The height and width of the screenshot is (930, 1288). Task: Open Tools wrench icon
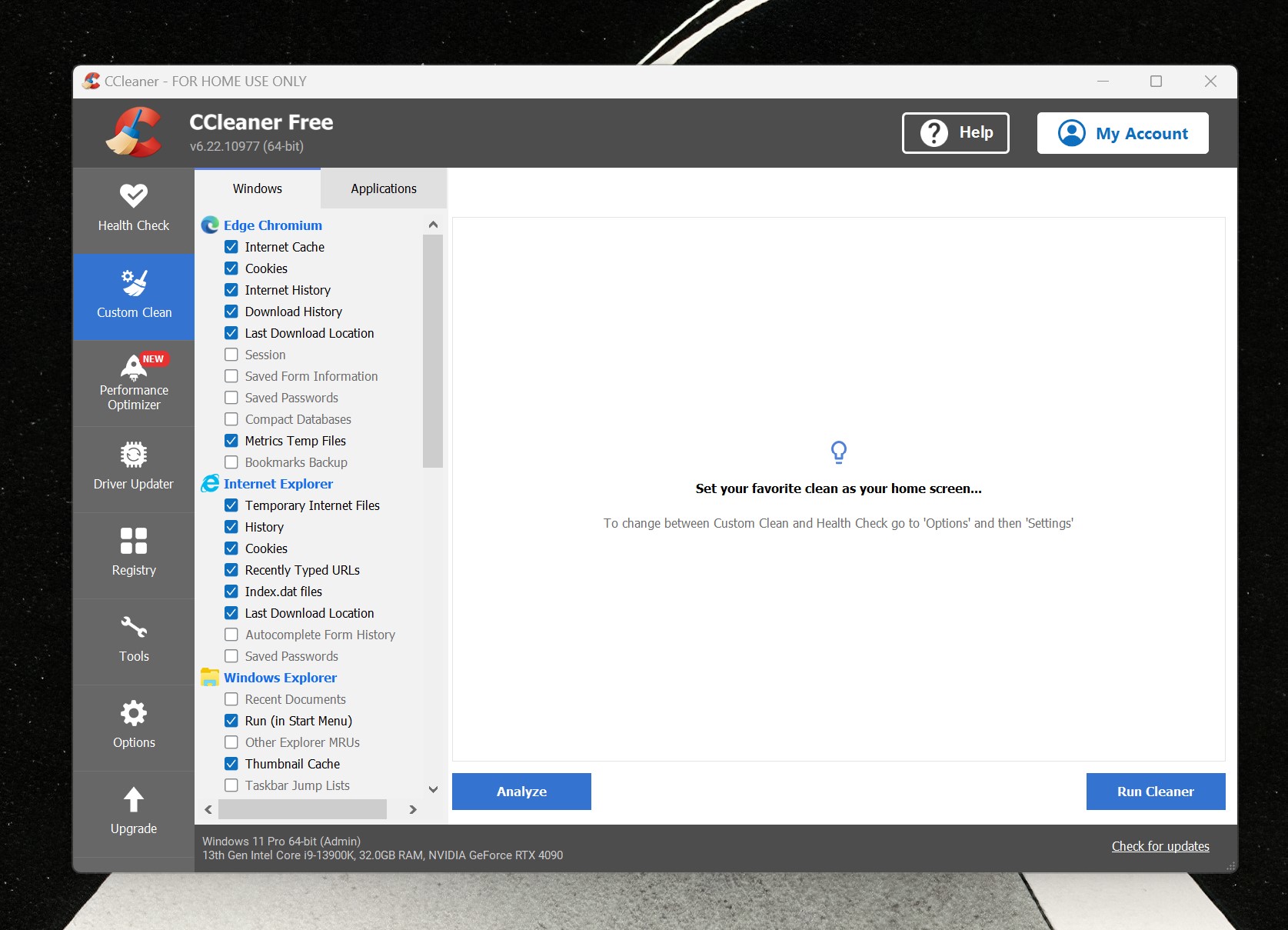pos(134,627)
